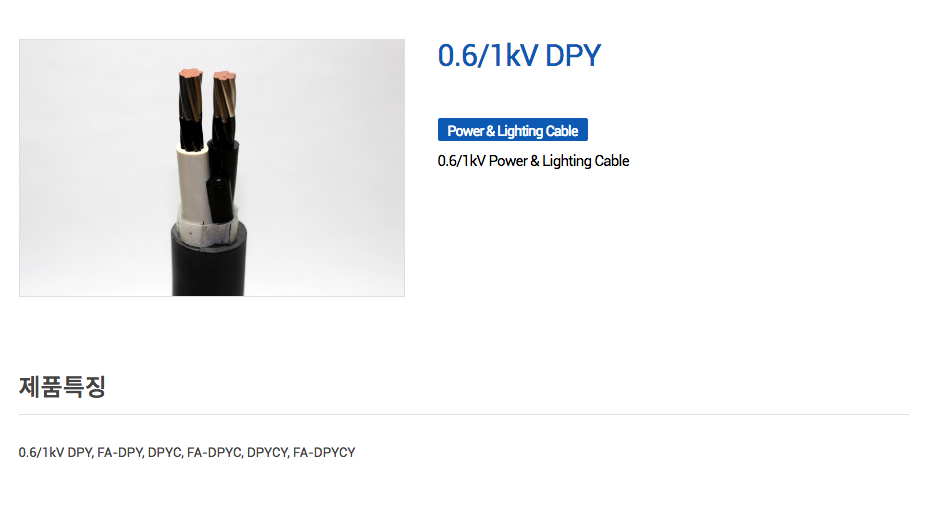The width and height of the screenshot is (938, 512).
Task: Select the 0.6/1kV DPY blue page title
Action: (x=519, y=56)
